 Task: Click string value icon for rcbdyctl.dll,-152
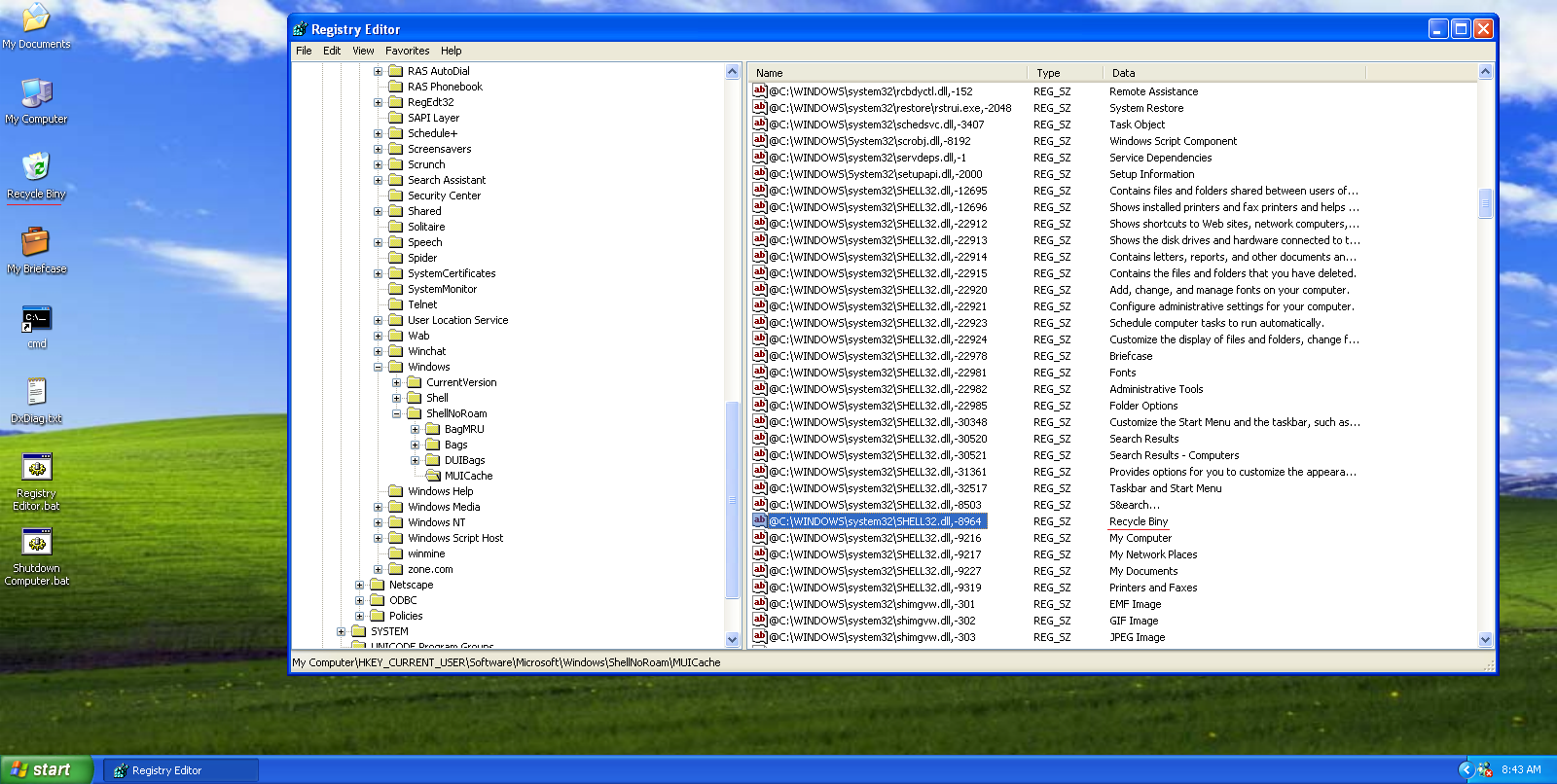[x=760, y=91]
